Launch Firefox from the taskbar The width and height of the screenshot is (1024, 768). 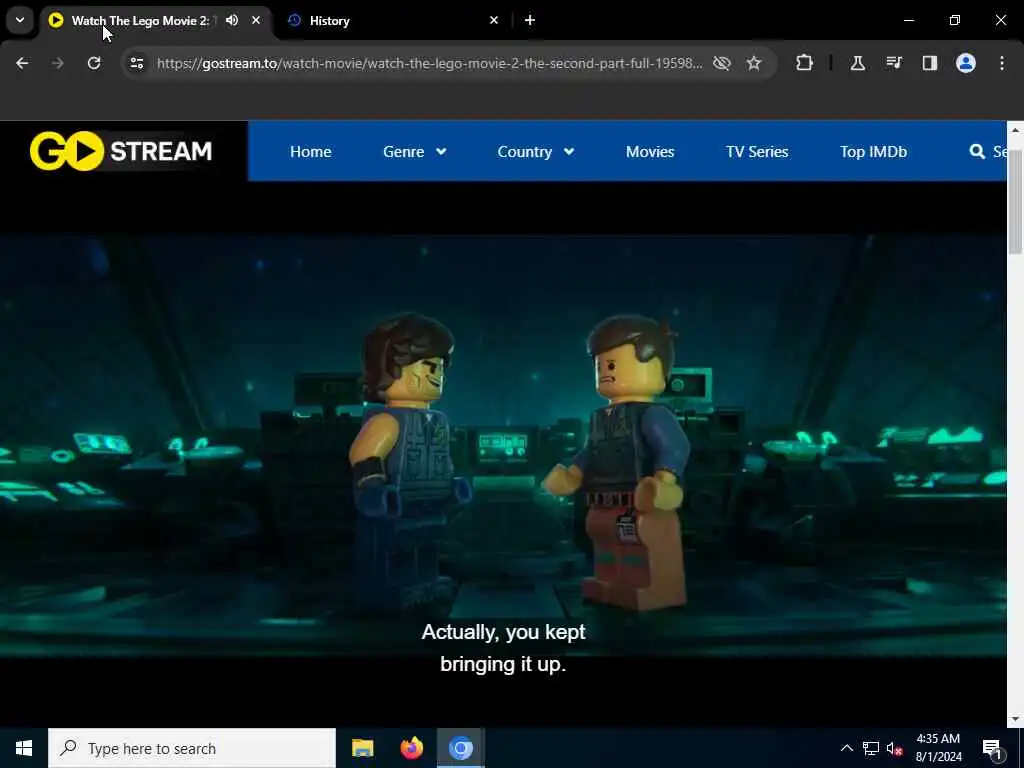coord(411,748)
